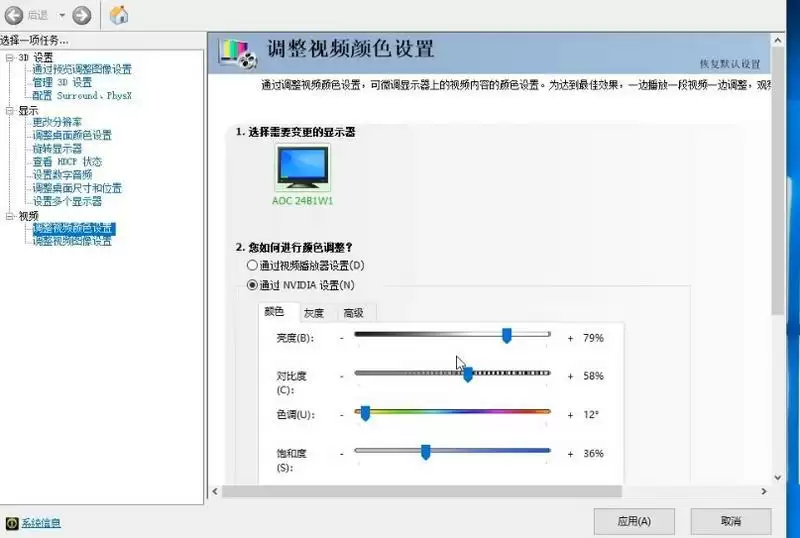The image size is (800, 538).
Task: Open 通过预览调整图像设置
Action: pyautogui.click(x=82, y=69)
